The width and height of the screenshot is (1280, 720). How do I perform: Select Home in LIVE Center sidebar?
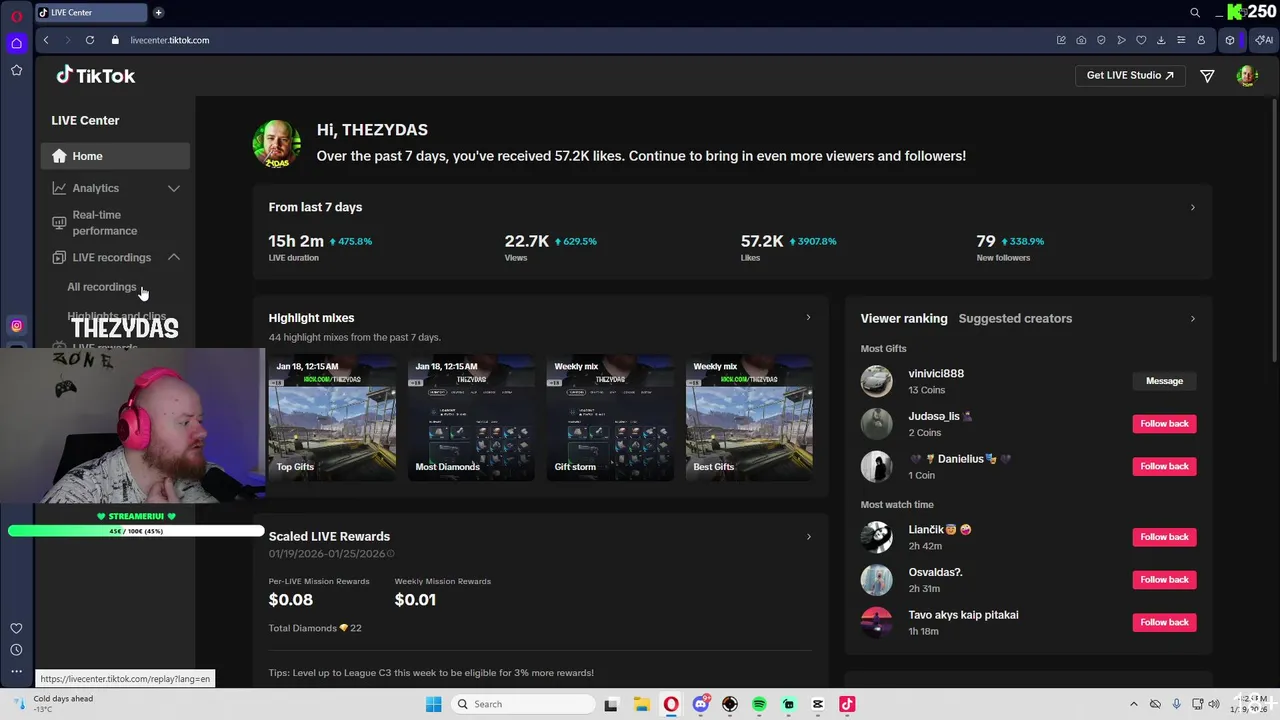[x=115, y=156]
